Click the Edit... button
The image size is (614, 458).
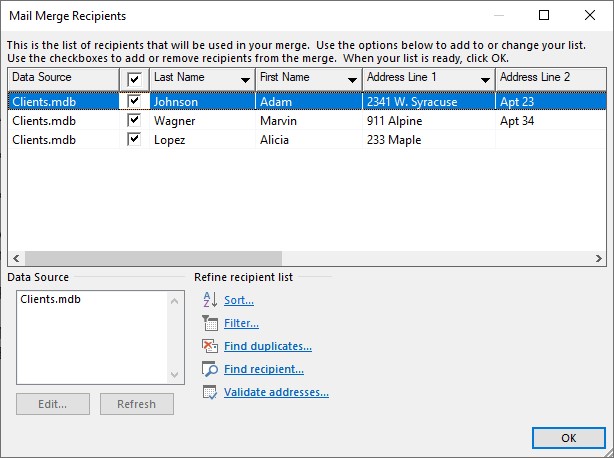click(x=53, y=404)
